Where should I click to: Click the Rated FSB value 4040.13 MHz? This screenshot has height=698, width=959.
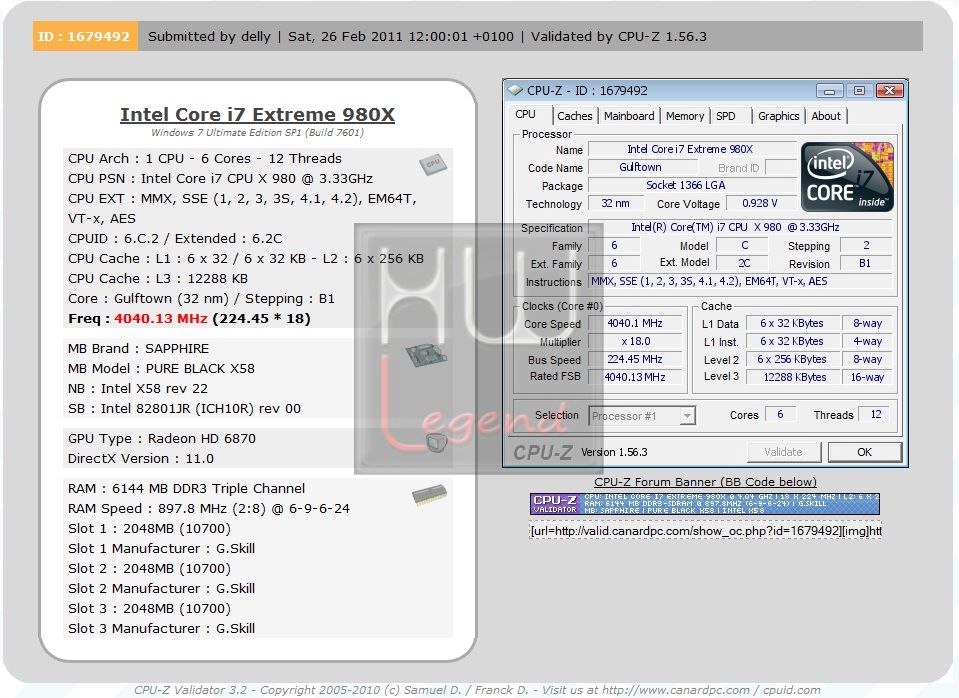635,377
